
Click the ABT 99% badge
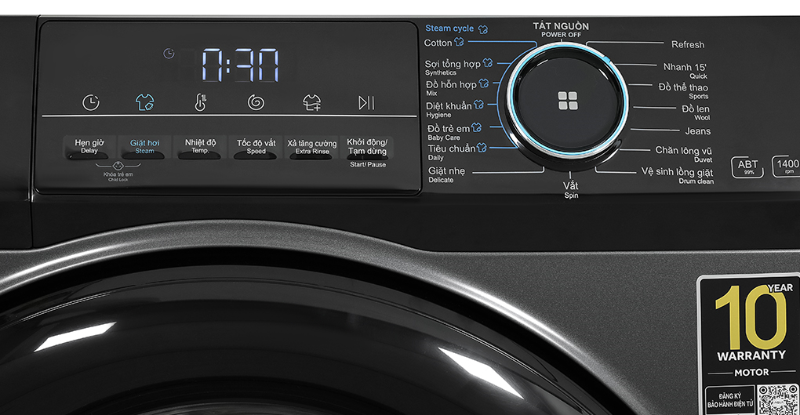747,167
